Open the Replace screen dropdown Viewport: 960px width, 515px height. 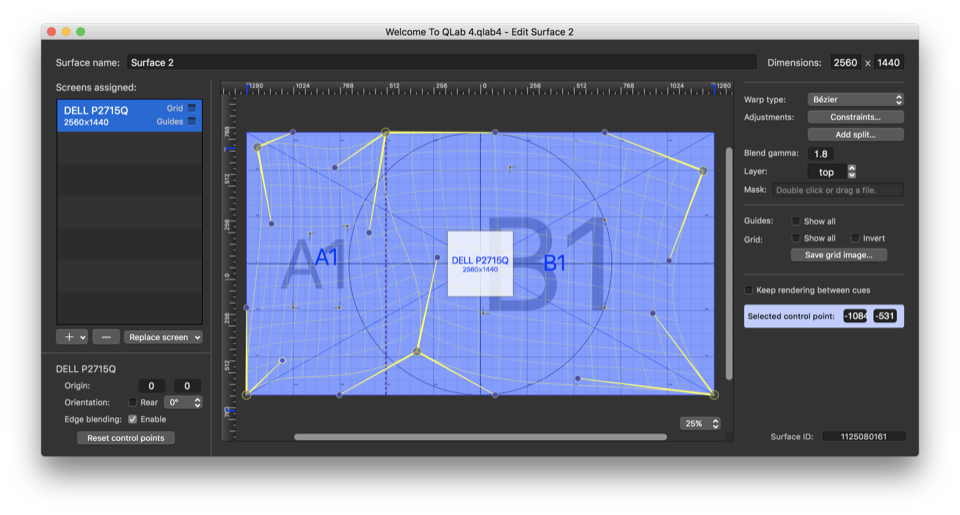pyautogui.click(x=164, y=337)
